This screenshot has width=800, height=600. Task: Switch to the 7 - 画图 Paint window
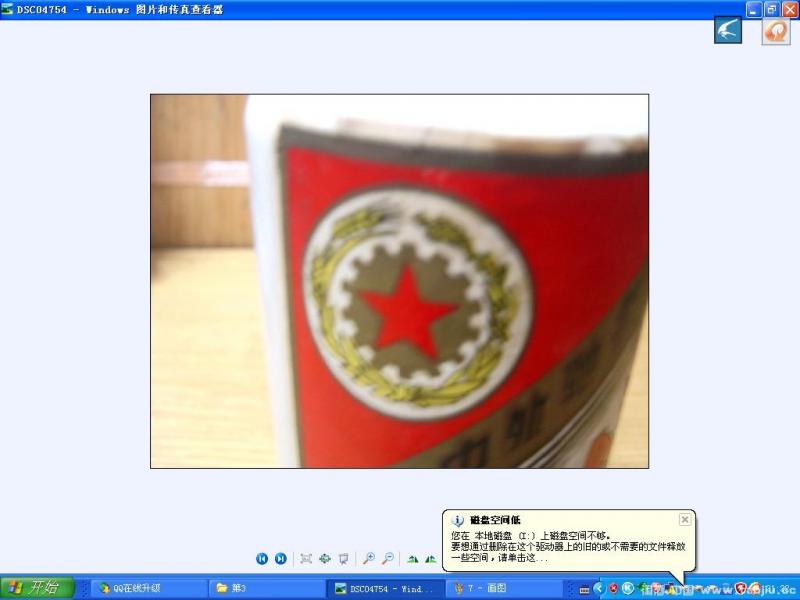pos(504,588)
